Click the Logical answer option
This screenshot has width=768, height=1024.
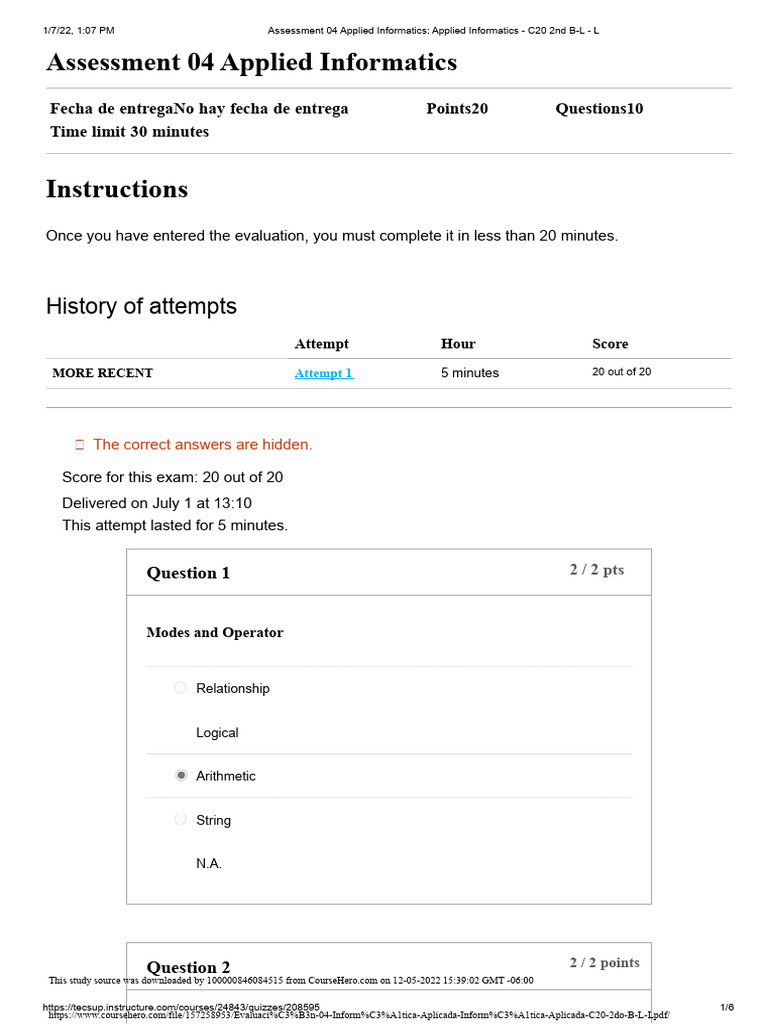[x=217, y=733]
